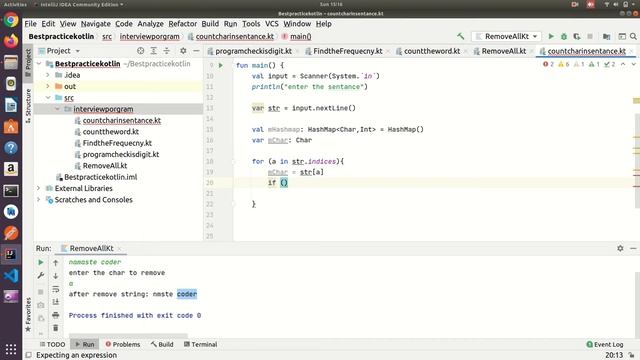The height and width of the screenshot is (360, 640).
Task: Launch Firefox from the dock
Action: [11, 41]
